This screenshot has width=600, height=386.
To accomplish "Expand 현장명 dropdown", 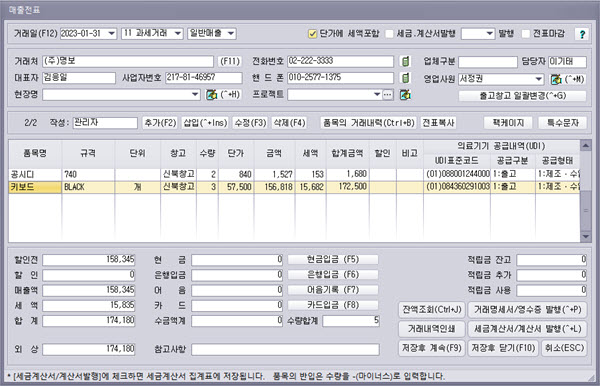I will tap(195, 94).
